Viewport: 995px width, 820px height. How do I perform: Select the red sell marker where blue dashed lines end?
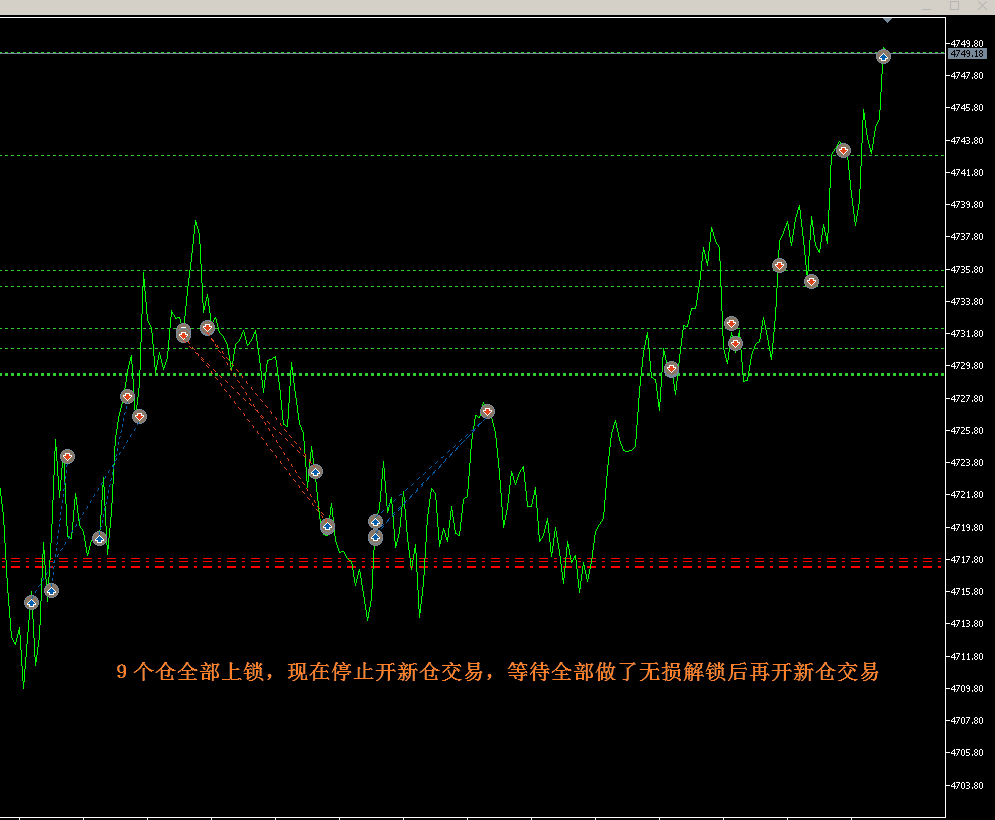(487, 411)
